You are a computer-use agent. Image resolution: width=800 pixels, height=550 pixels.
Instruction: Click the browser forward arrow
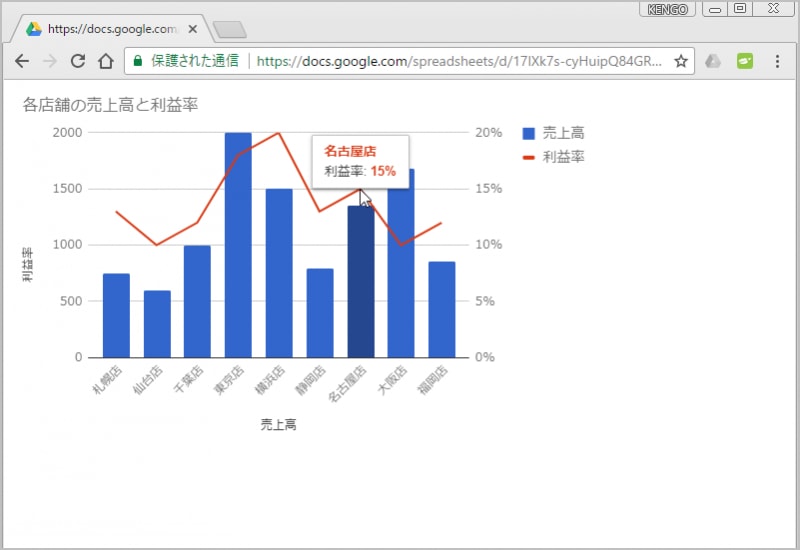coord(50,61)
